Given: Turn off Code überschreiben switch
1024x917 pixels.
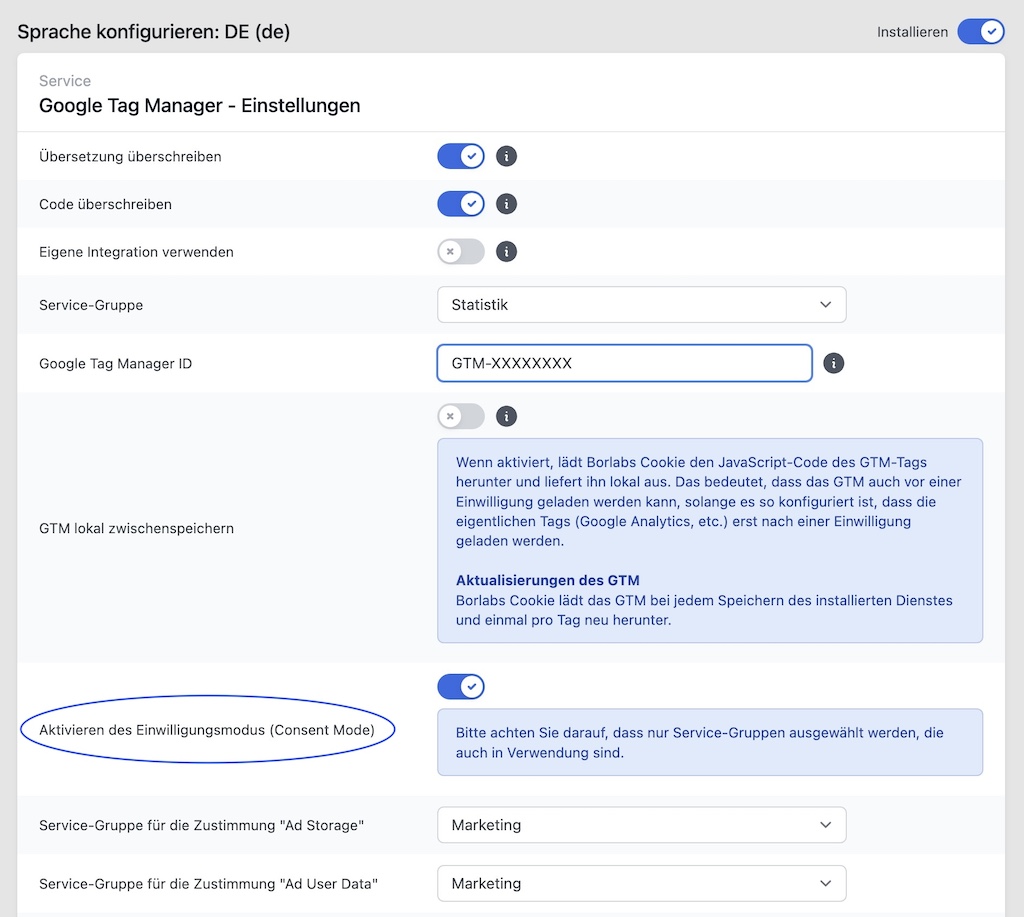Looking at the screenshot, I should click(x=461, y=204).
